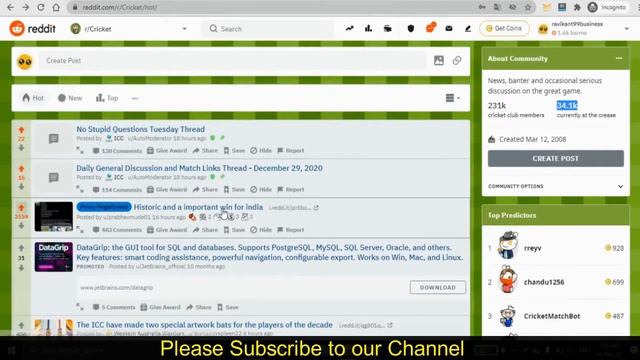The height and width of the screenshot is (360, 640).
Task: Open the user account dropdown menu
Action: 584,29
